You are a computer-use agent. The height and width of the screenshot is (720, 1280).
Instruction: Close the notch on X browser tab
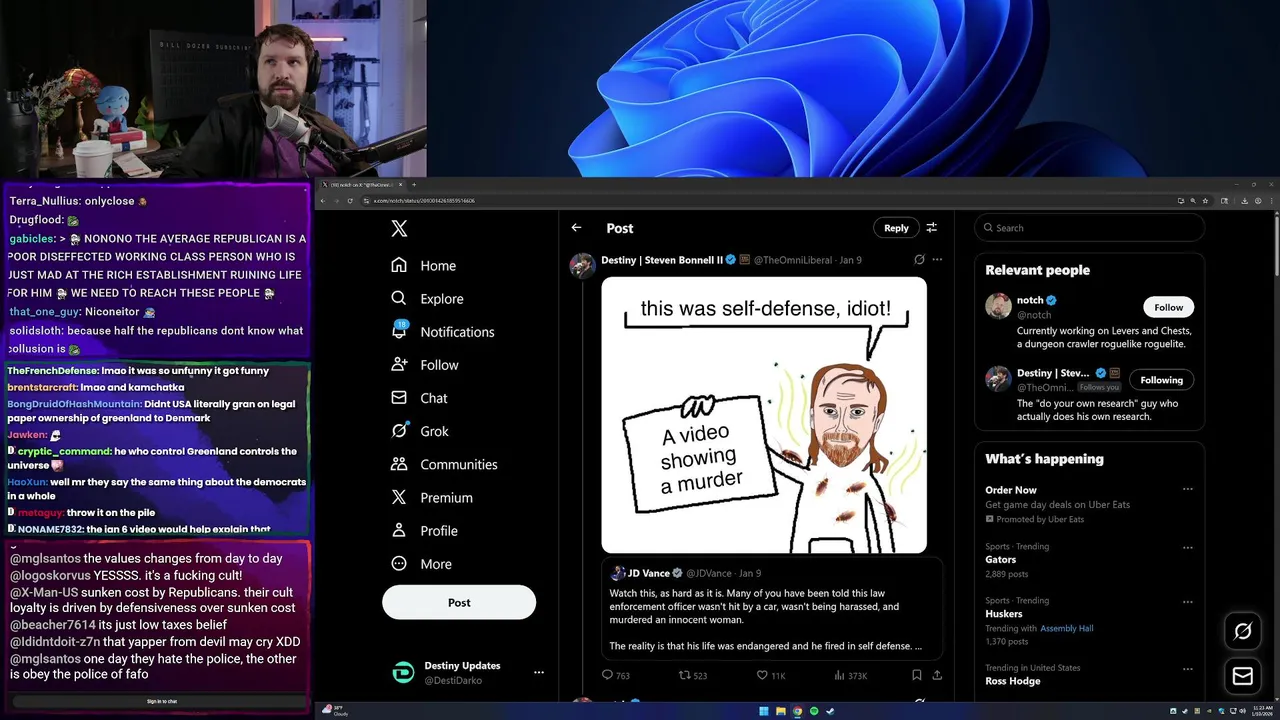pos(400,184)
